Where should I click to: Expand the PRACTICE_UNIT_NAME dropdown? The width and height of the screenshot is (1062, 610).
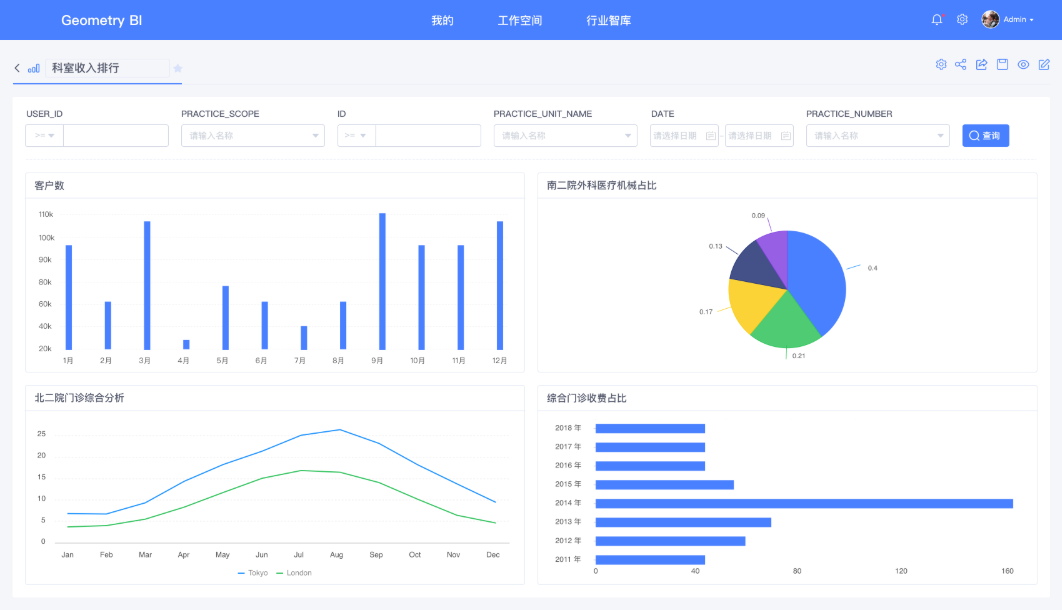[x=566, y=135]
